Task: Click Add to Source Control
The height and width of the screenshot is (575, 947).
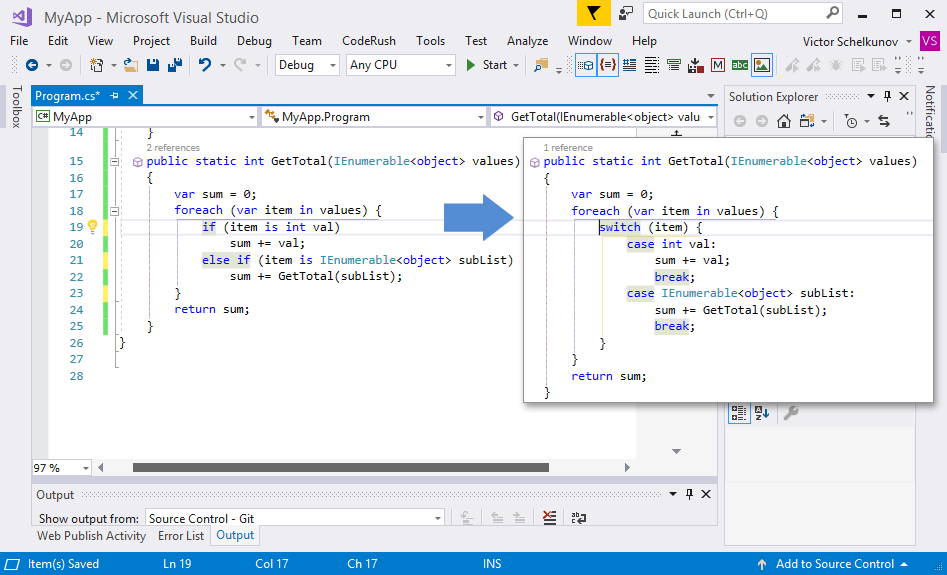Action: pos(834,564)
